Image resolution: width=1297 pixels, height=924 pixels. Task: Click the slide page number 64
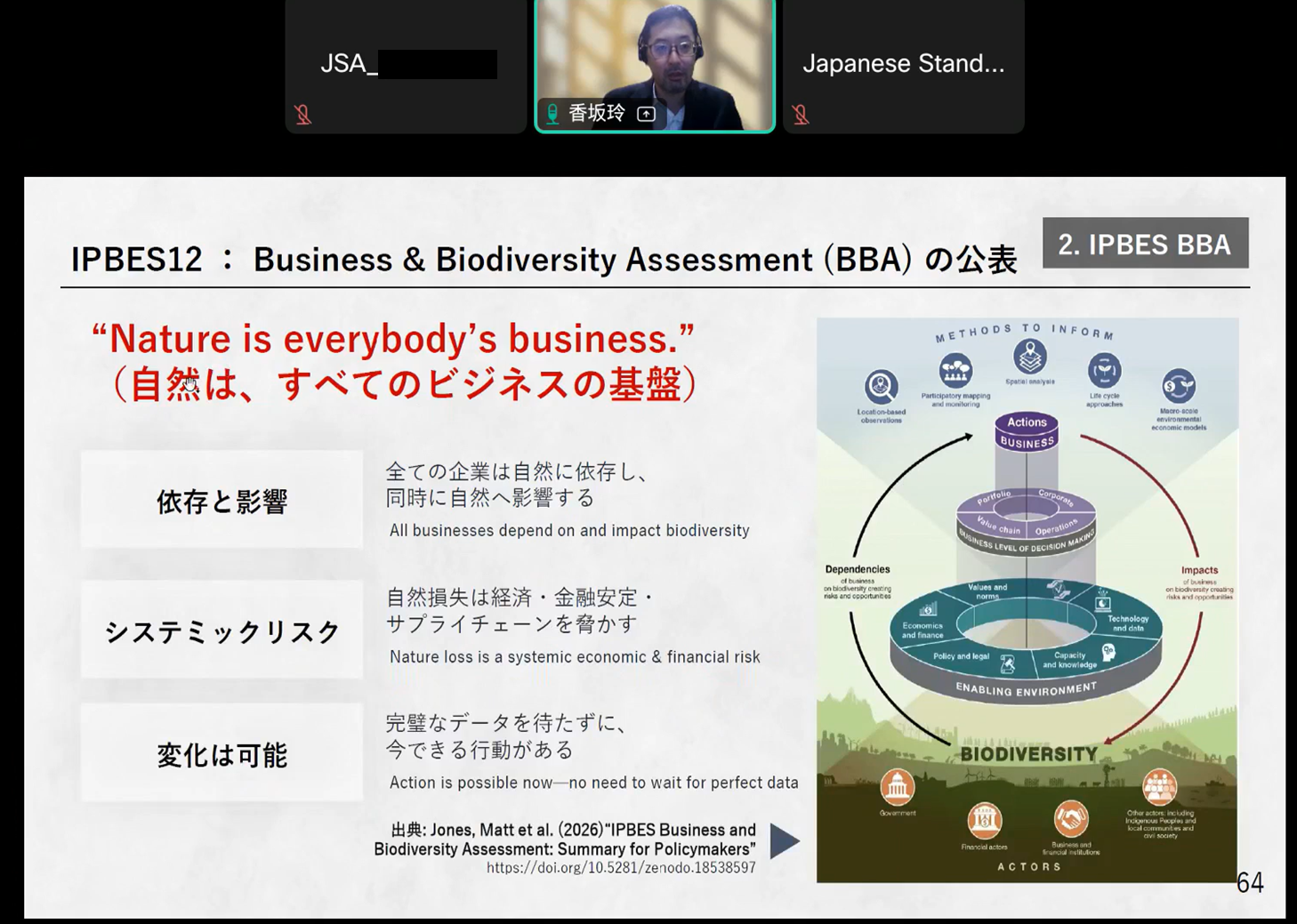1250,882
